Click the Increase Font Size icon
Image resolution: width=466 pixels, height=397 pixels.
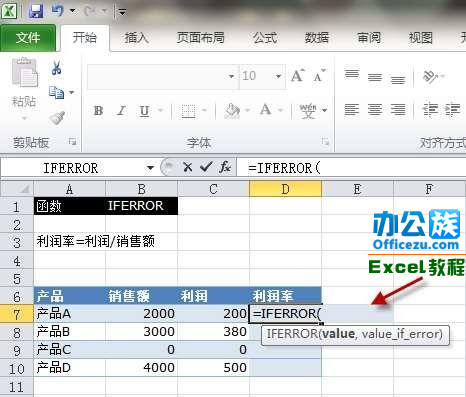coord(297,76)
